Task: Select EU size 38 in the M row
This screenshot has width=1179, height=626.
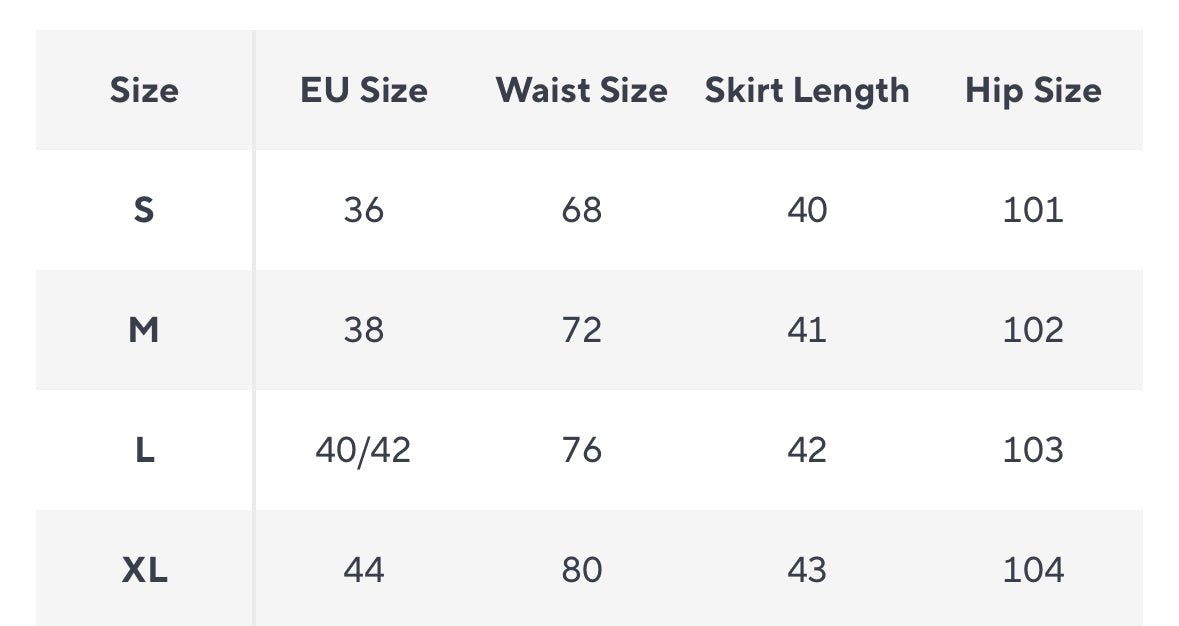Action: point(363,330)
